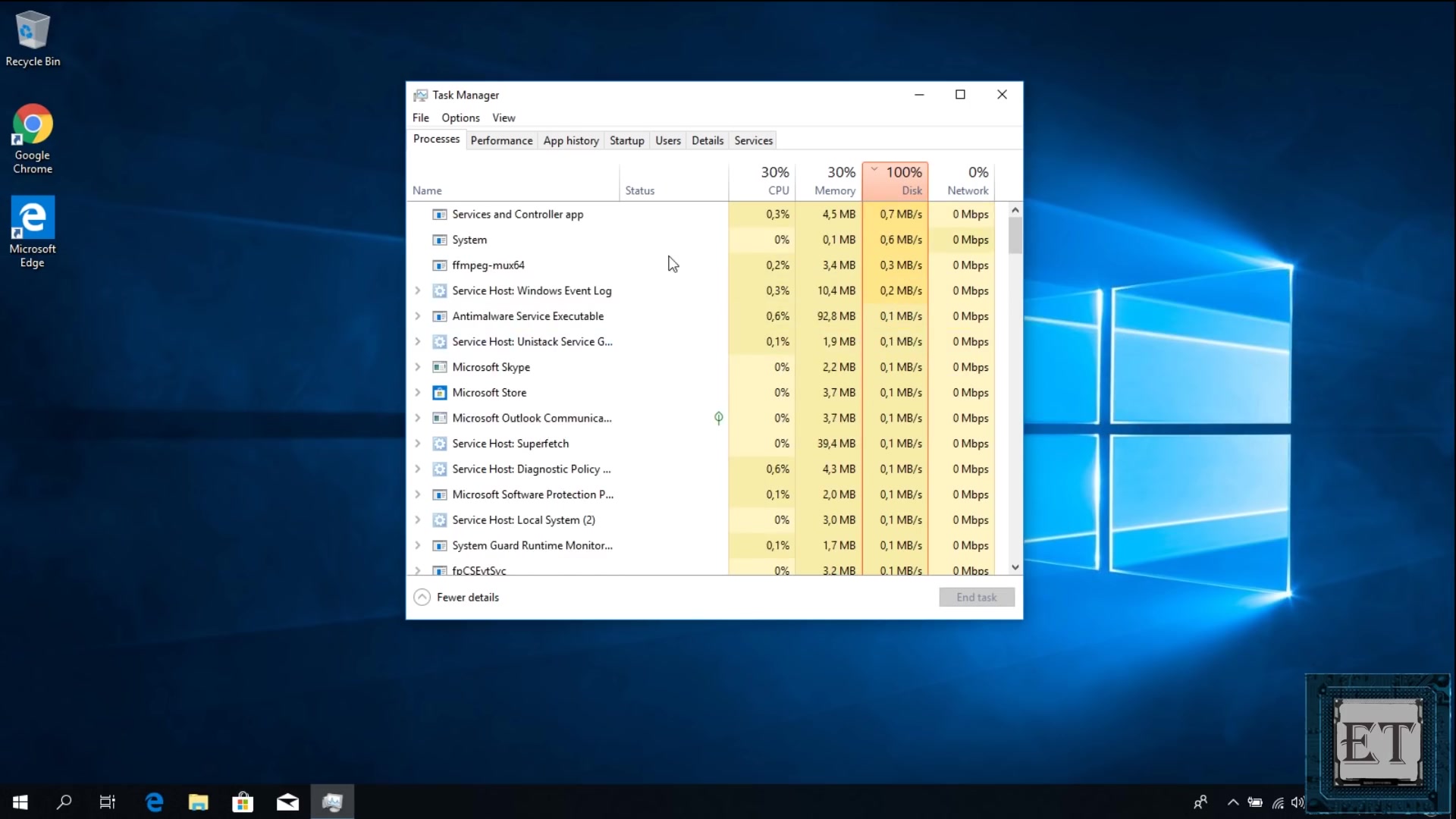1456x819 pixels.
Task: Click the Antimalware Service Executable icon
Action: [x=439, y=316]
